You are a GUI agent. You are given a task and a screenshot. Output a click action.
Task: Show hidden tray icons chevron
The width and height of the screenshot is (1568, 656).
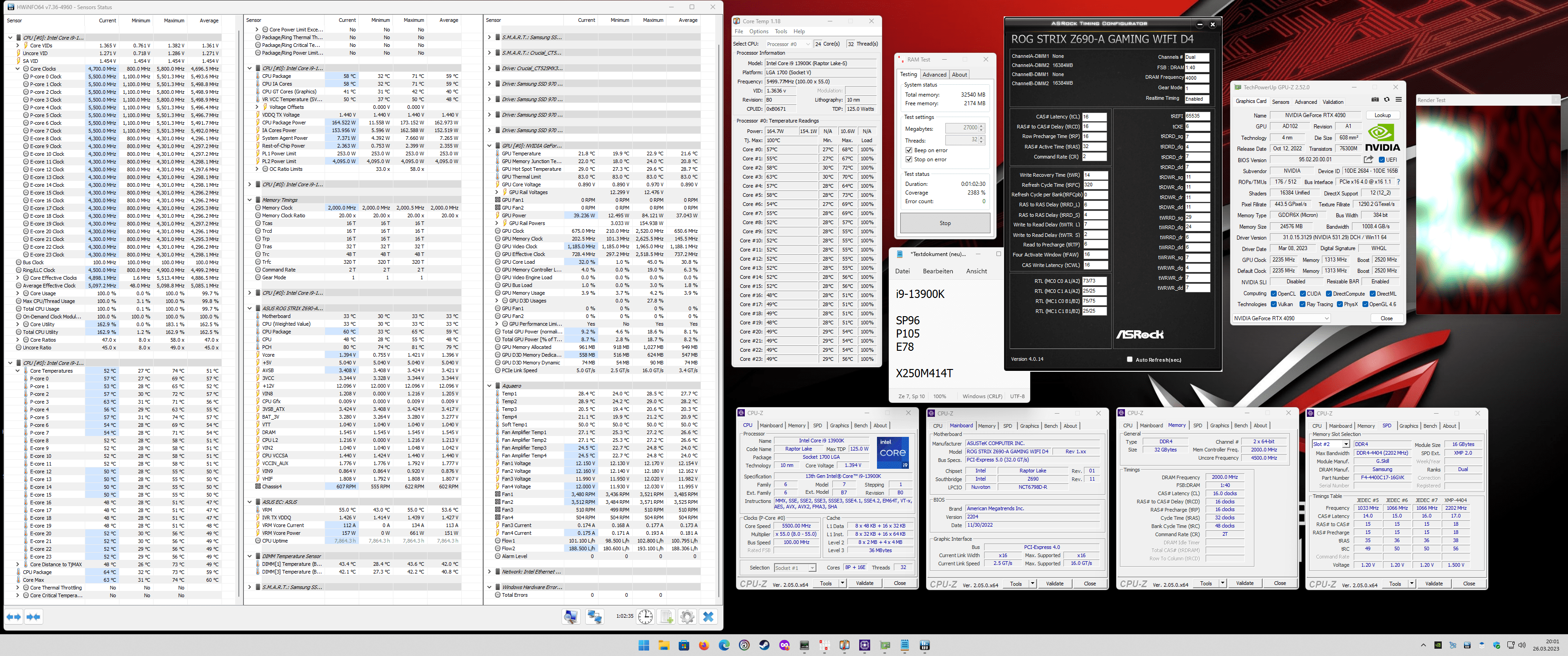1423,645
